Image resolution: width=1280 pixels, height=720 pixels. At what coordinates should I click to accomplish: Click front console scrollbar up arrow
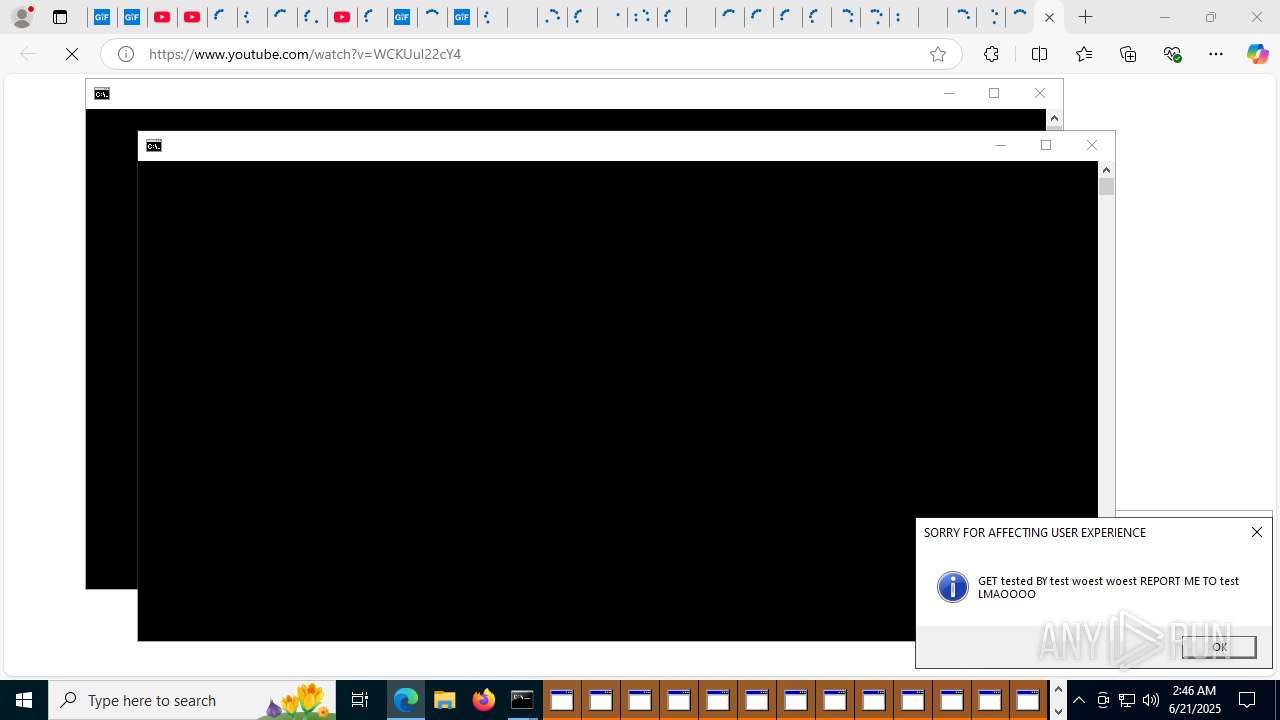click(x=1106, y=170)
